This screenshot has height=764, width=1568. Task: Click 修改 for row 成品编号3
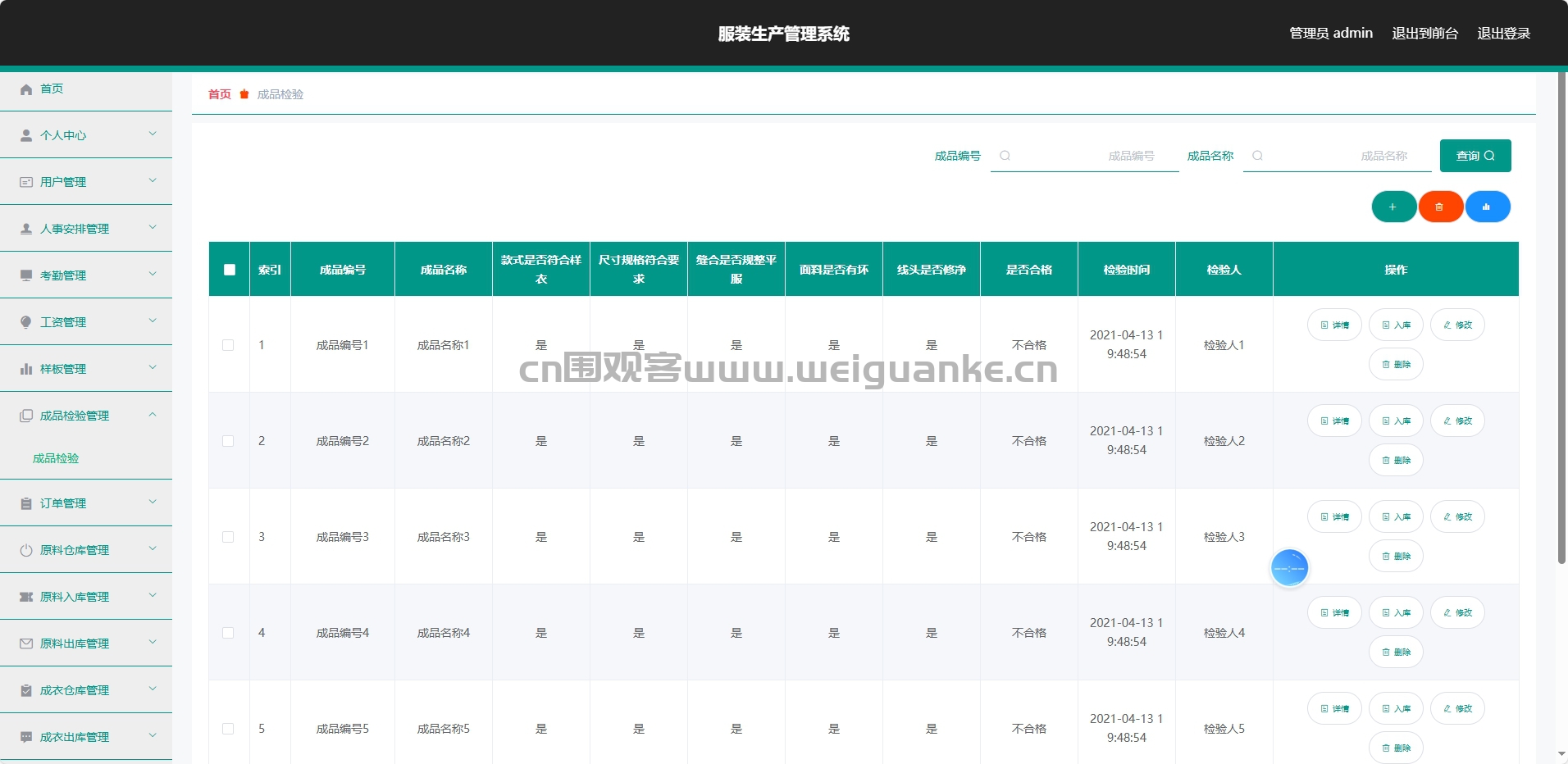click(1457, 516)
